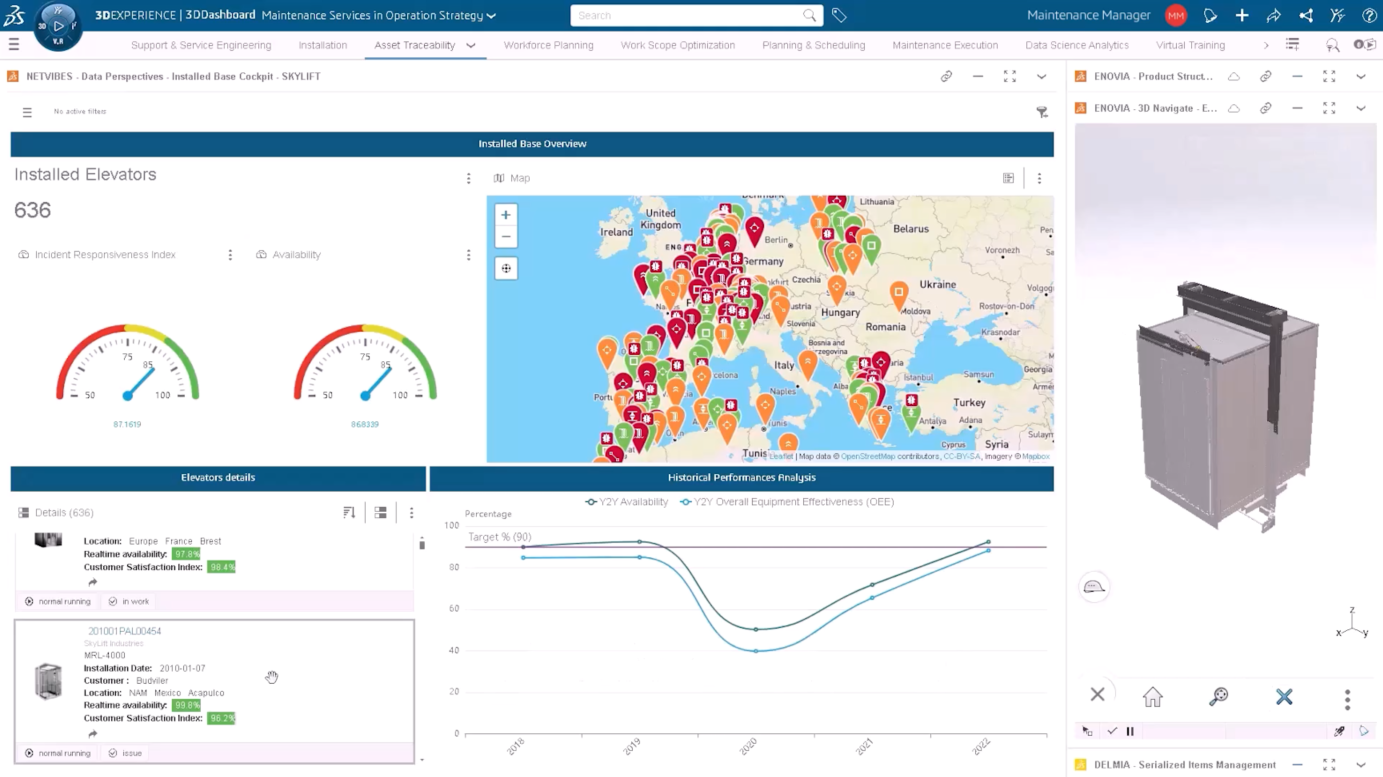Switch to the Workforce Planning tab
The height and width of the screenshot is (777, 1383).
coord(548,46)
